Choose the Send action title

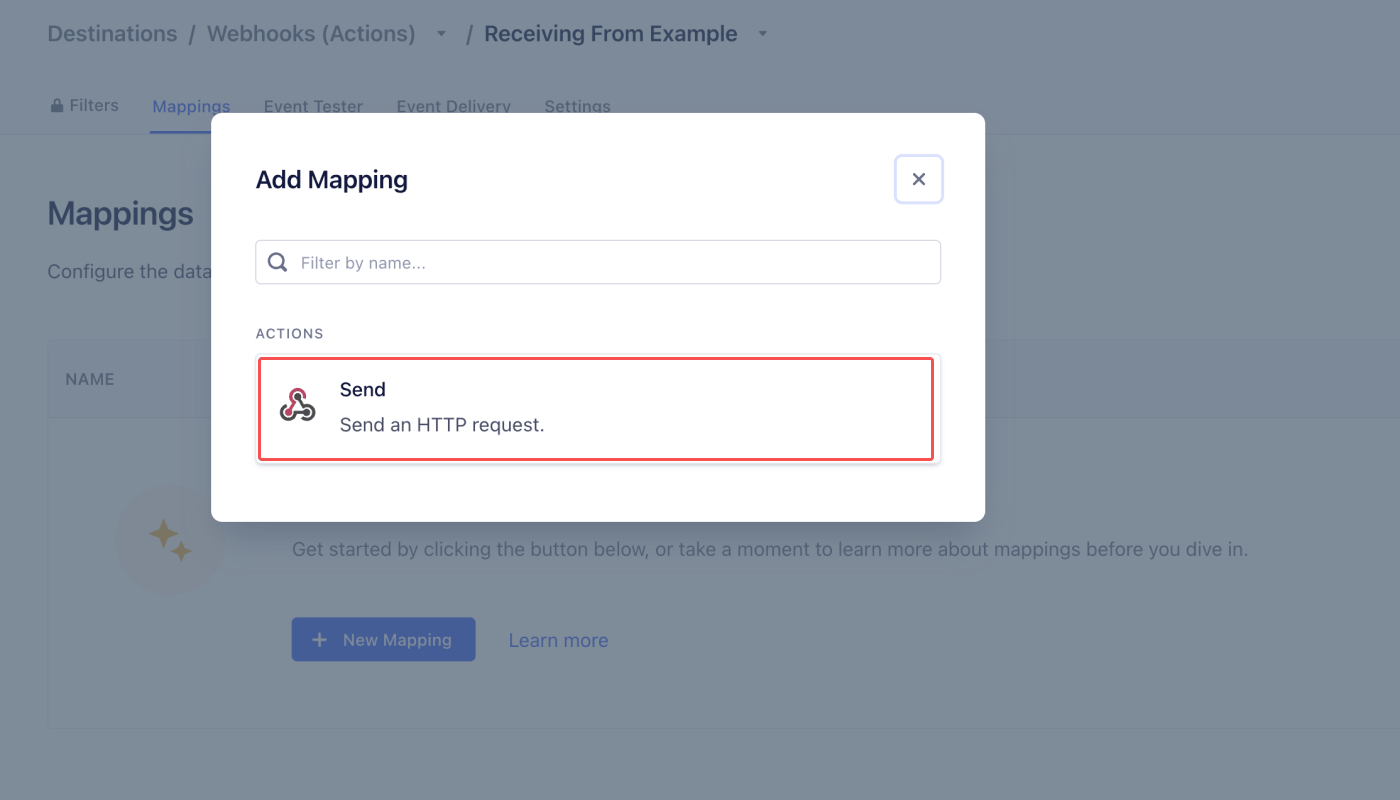363,390
